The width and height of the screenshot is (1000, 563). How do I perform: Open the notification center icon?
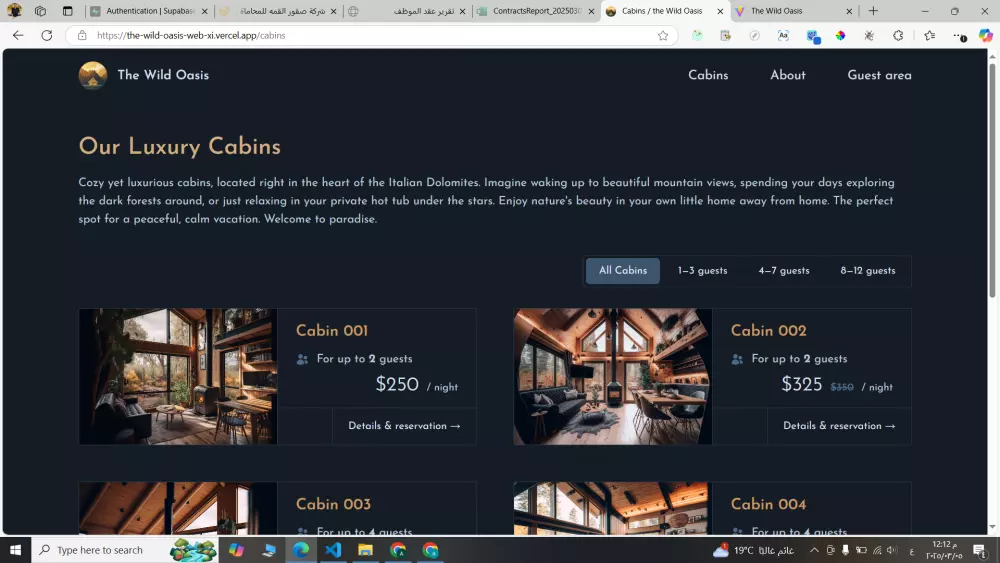tap(980, 550)
